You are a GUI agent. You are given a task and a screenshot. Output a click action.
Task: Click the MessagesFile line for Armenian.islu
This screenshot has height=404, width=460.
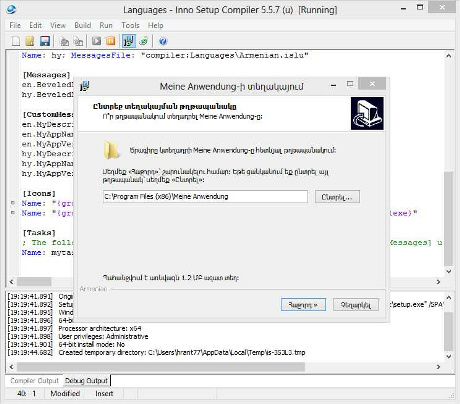tap(165, 55)
